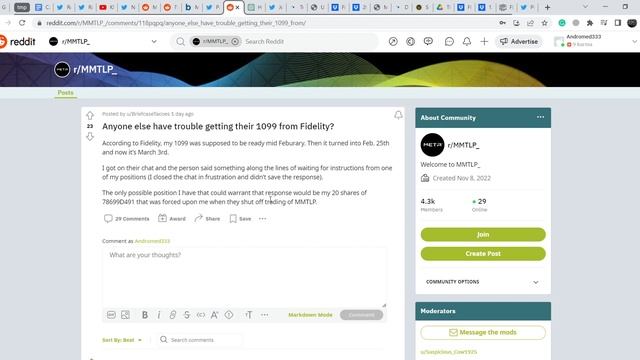
Task: Open browser profile avatar
Action: click(632, 23)
